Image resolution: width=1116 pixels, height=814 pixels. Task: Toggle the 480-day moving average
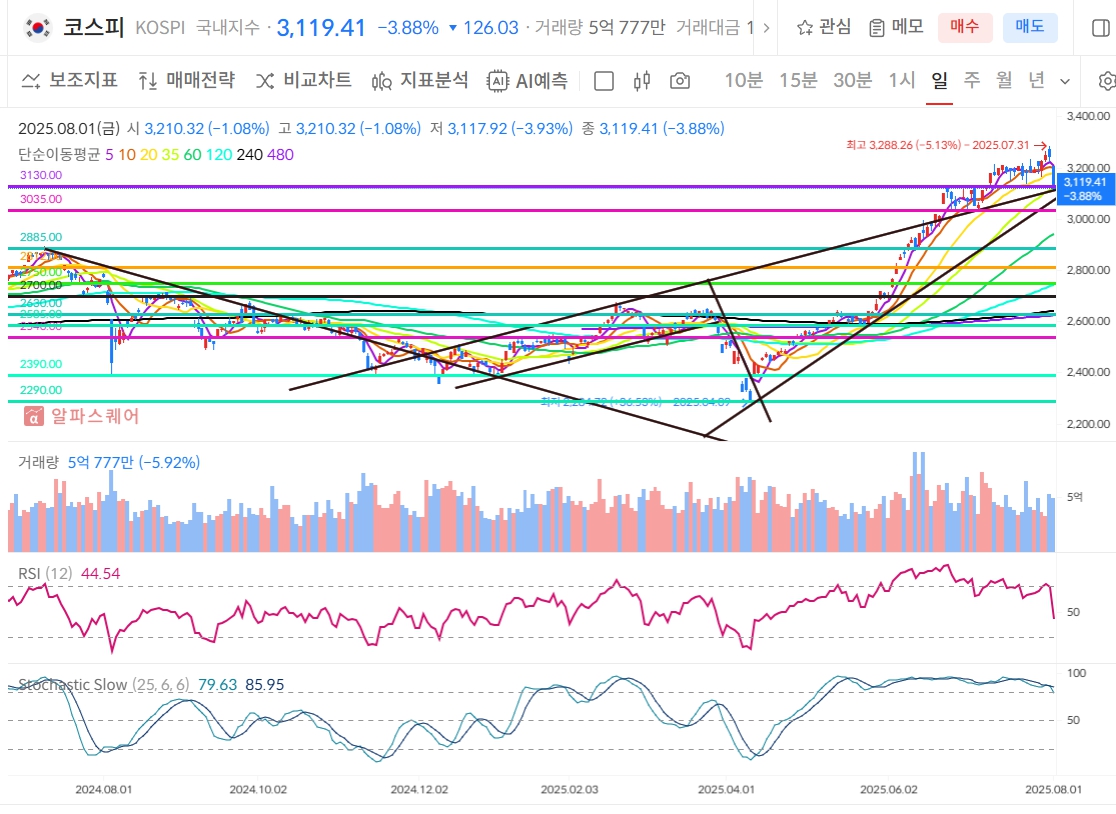tap(280, 154)
